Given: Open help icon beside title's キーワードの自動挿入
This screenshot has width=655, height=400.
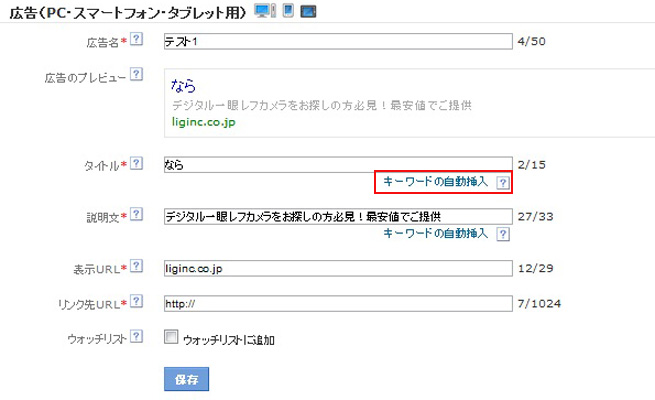Looking at the screenshot, I should 503,182.
